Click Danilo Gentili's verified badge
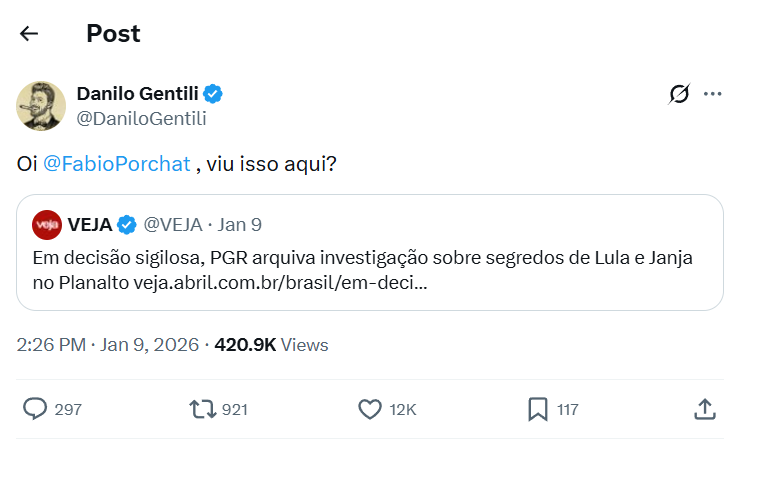This screenshot has height=484, width=766. point(213,94)
